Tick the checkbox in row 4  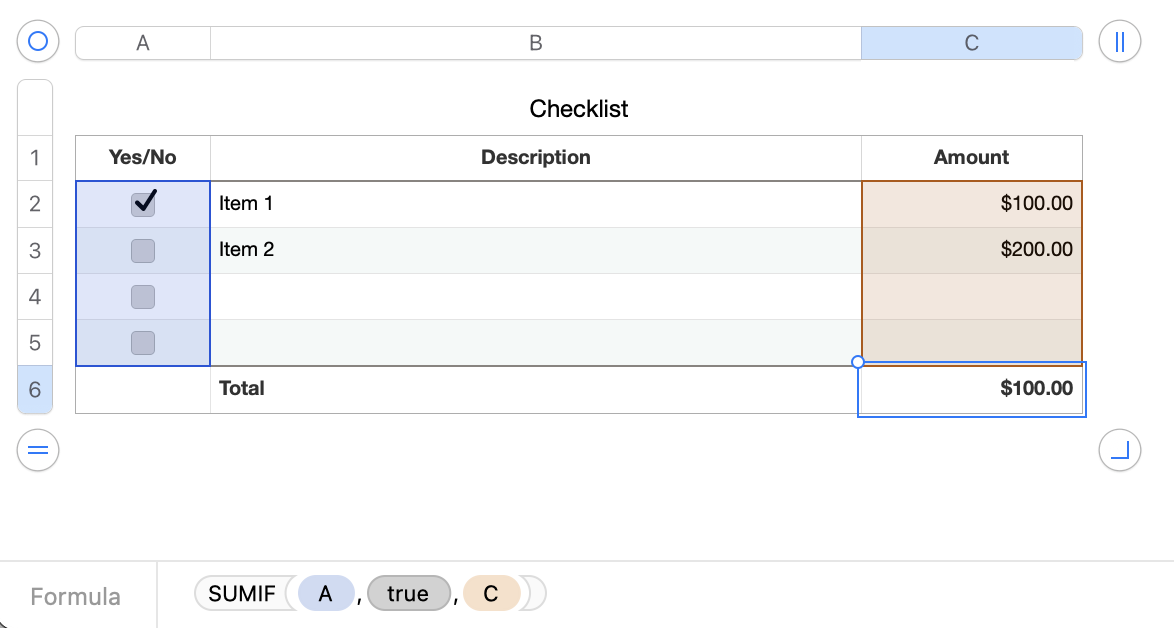click(143, 296)
